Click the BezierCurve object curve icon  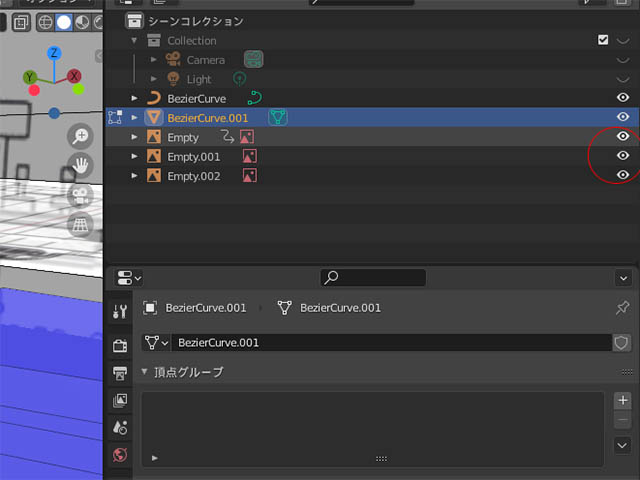pyautogui.click(x=154, y=98)
